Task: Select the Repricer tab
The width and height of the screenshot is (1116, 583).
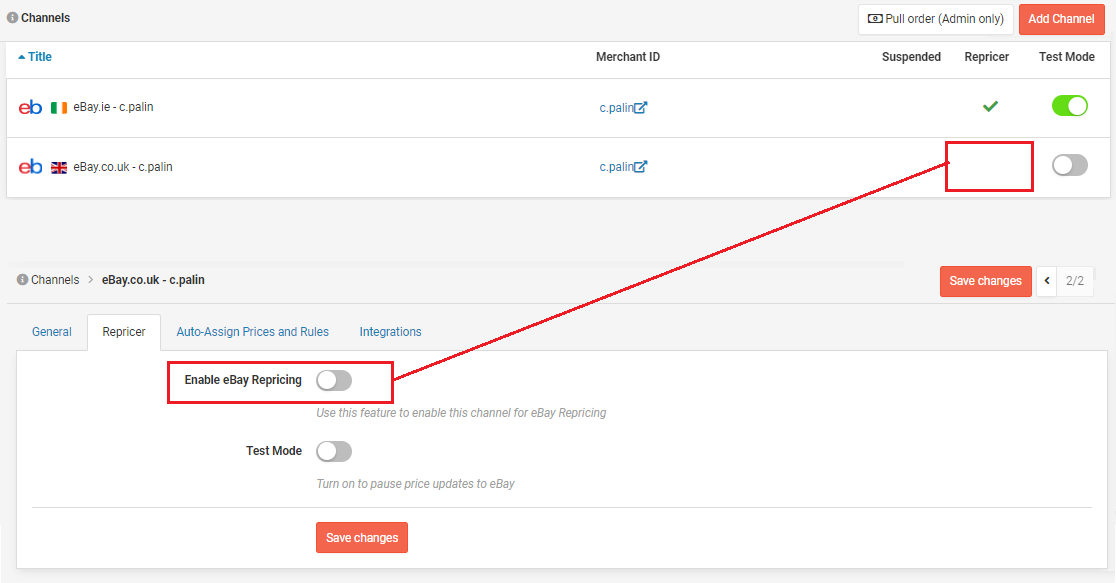Action: coord(124,332)
